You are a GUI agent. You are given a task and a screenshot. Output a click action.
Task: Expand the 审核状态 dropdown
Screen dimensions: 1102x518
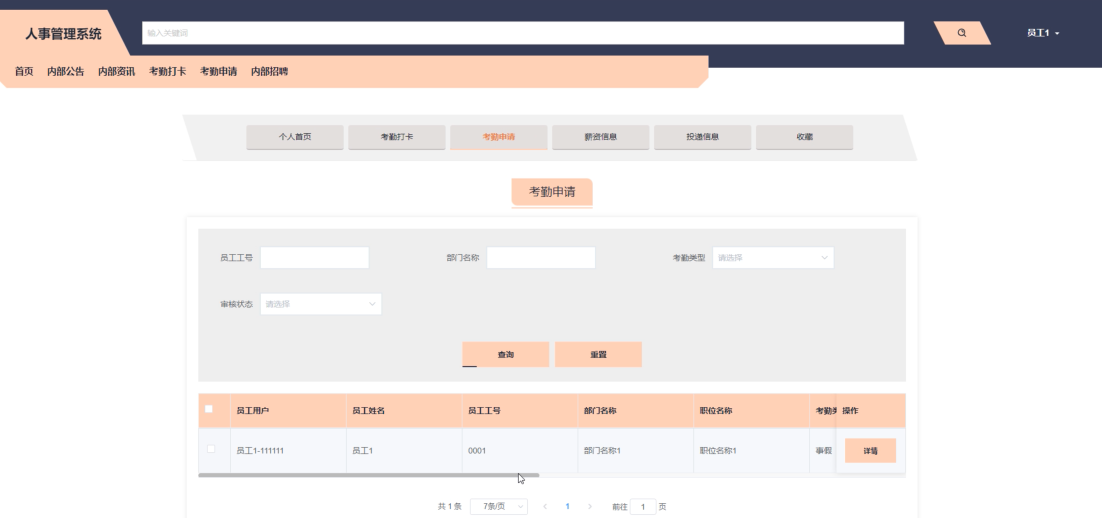(x=321, y=304)
